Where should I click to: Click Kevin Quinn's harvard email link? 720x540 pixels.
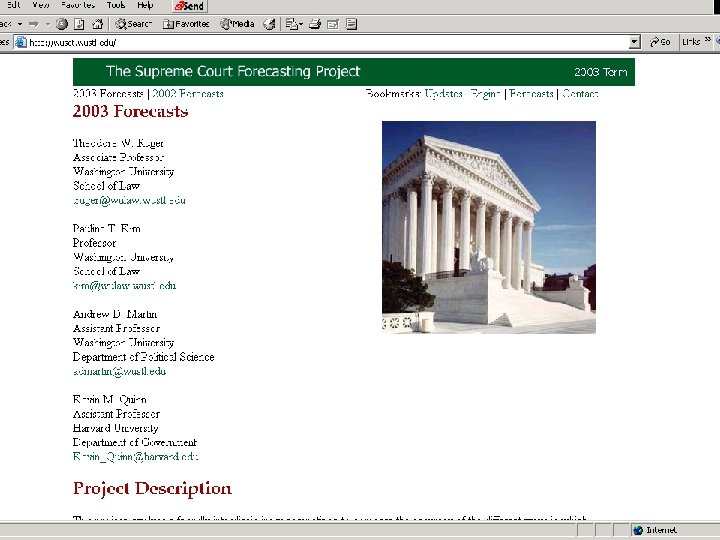pos(135,456)
